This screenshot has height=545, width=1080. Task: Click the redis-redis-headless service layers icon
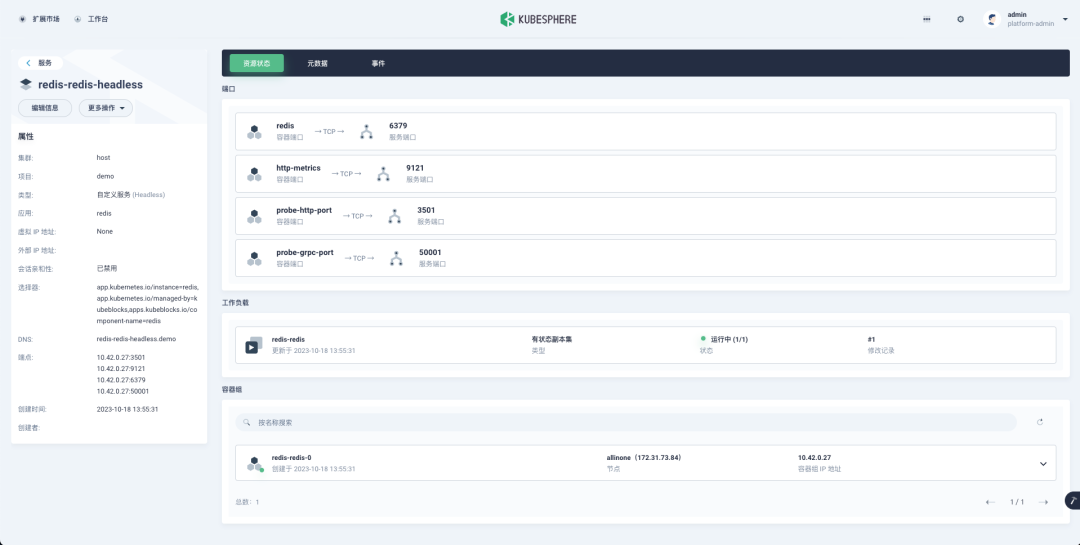[25, 85]
